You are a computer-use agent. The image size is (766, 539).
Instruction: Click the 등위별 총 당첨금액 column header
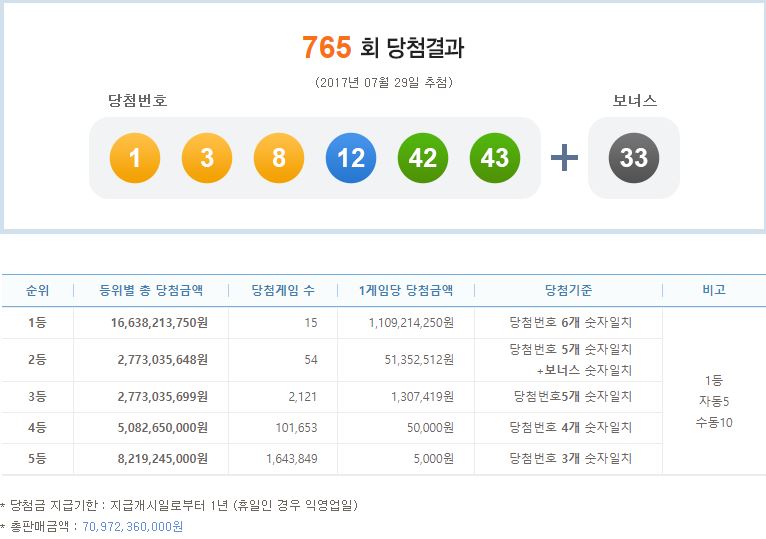(x=151, y=290)
